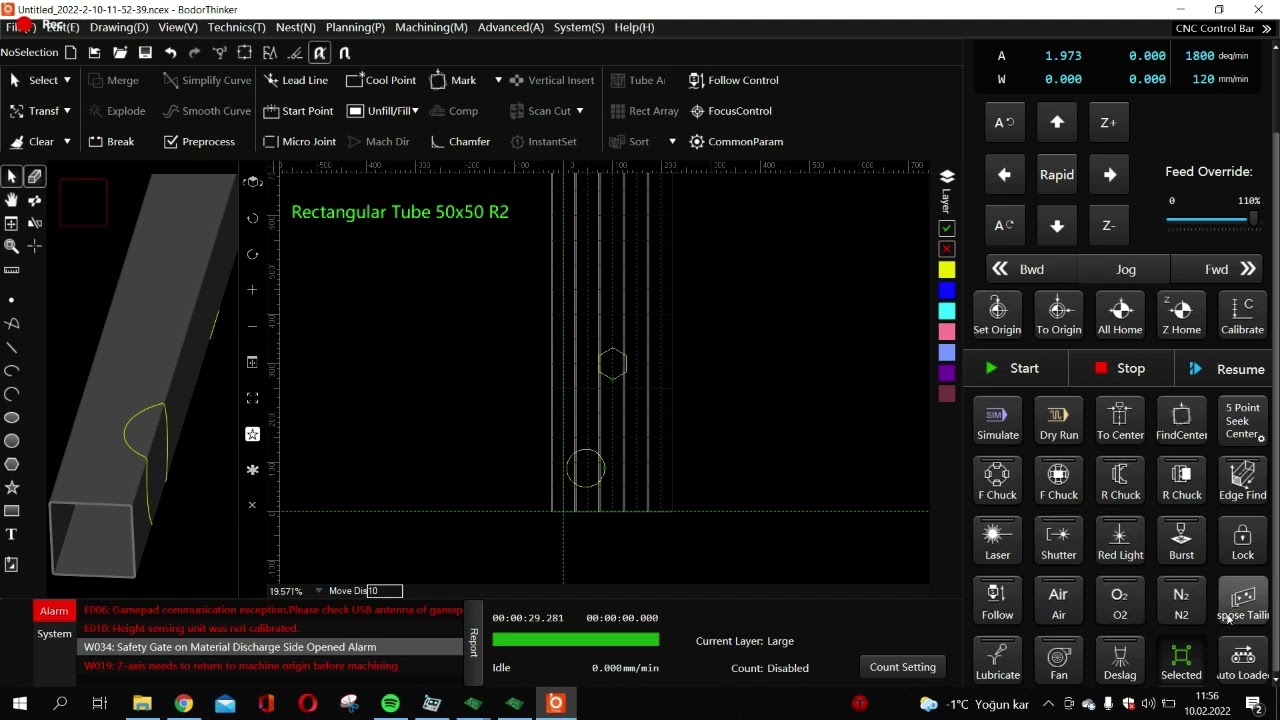Open the Machining(M) menu
This screenshot has width=1280, height=720.
[431, 27]
